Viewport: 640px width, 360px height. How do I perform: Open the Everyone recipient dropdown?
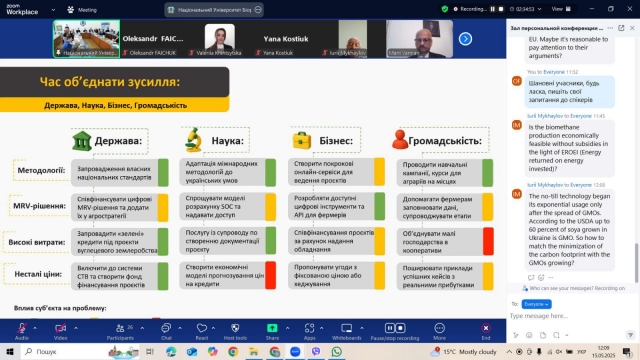point(536,304)
